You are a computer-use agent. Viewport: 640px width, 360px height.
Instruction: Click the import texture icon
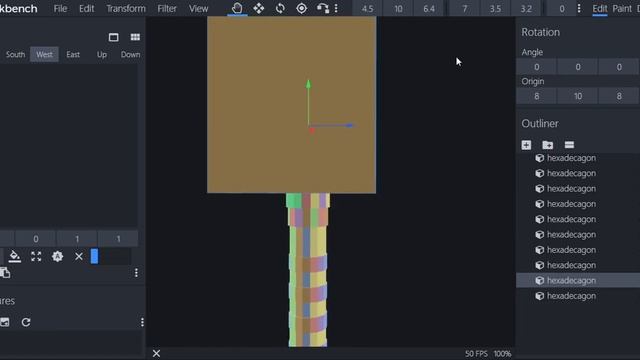coord(5,322)
